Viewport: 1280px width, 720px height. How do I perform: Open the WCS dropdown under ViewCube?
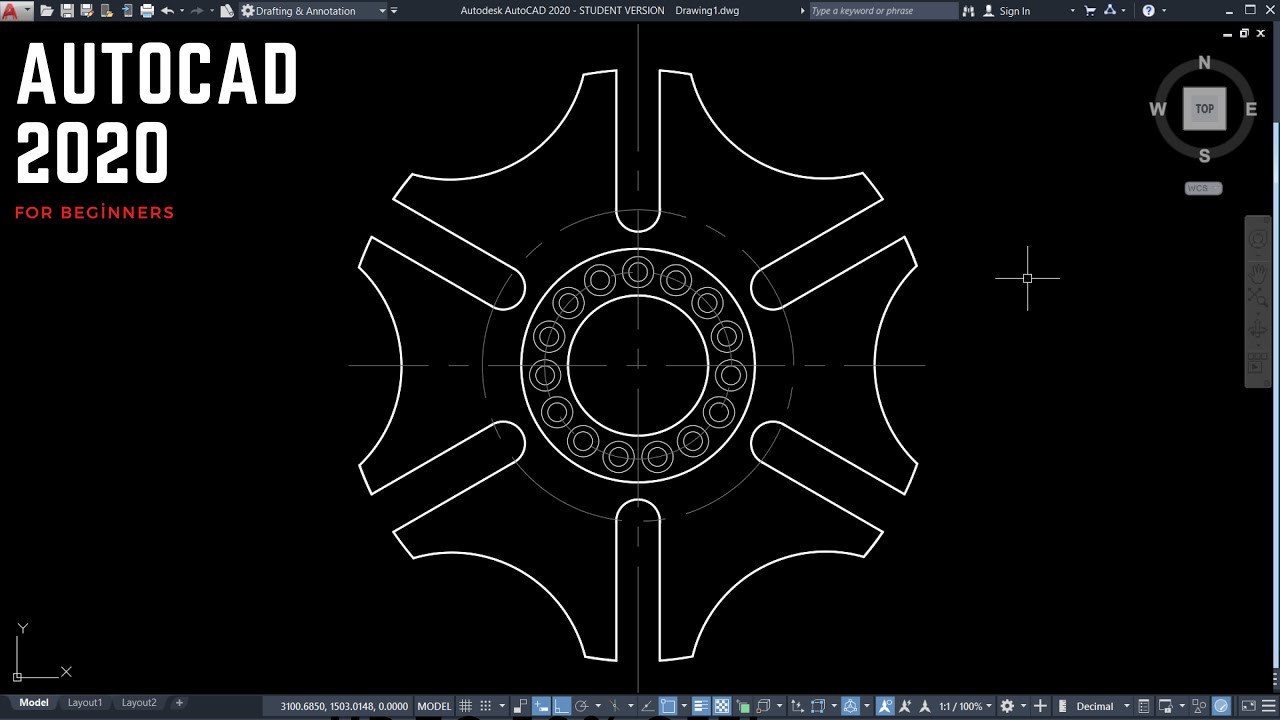point(1204,188)
